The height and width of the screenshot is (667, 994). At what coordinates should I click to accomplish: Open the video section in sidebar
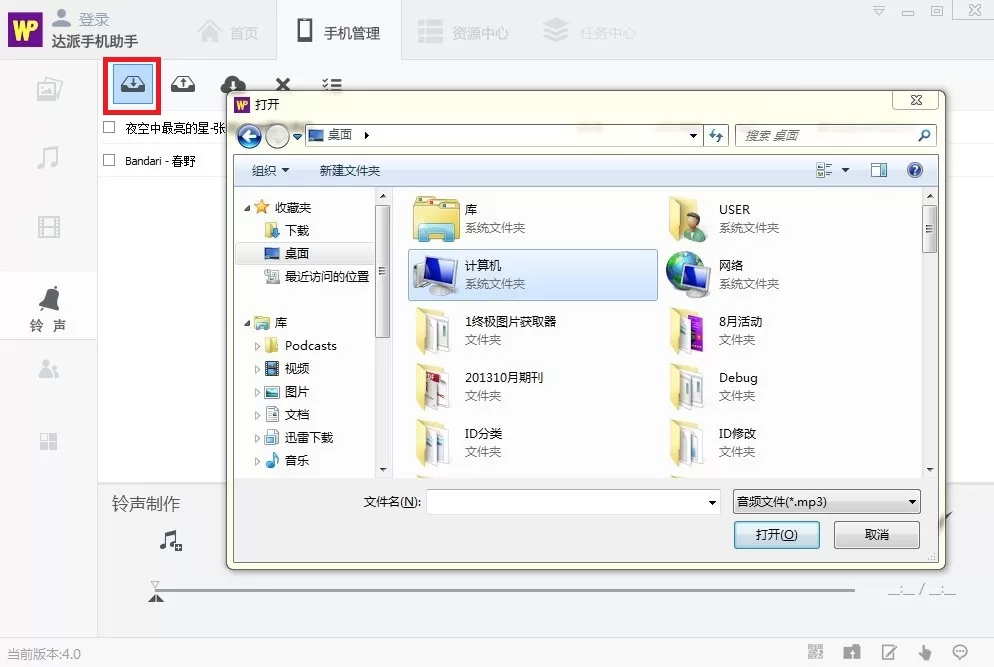tap(49, 226)
